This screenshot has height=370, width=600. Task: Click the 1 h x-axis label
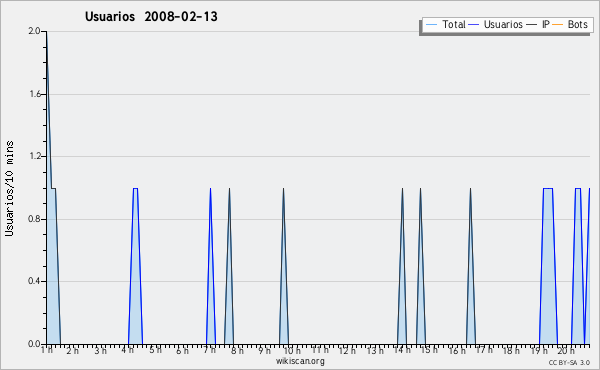[x=47, y=350]
